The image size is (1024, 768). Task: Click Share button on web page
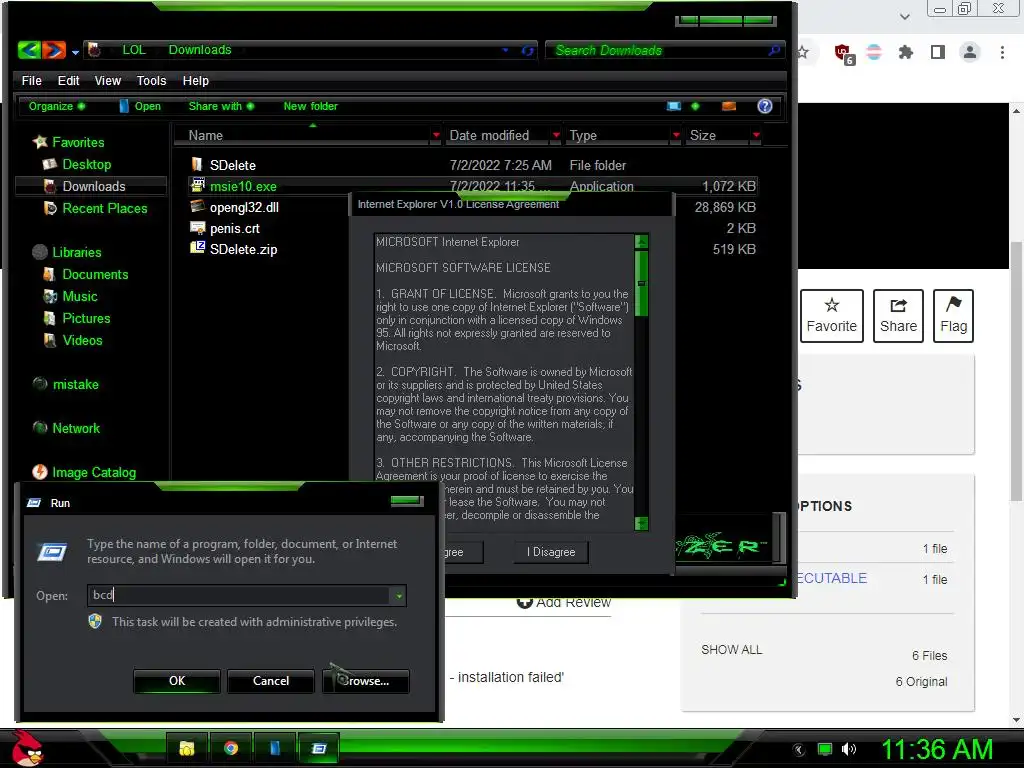pos(898,316)
